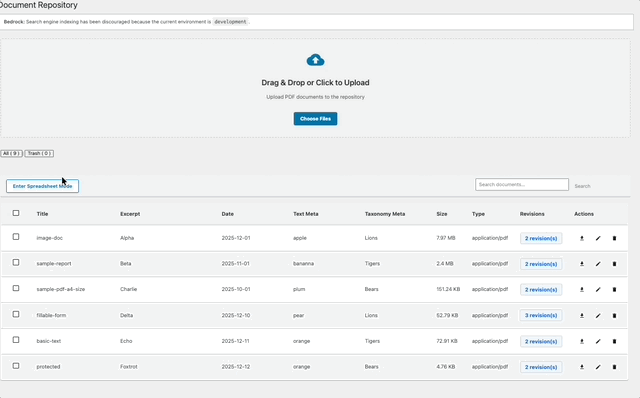640x398 pixels.
Task: Download the image-doc document
Action: pos(582,238)
